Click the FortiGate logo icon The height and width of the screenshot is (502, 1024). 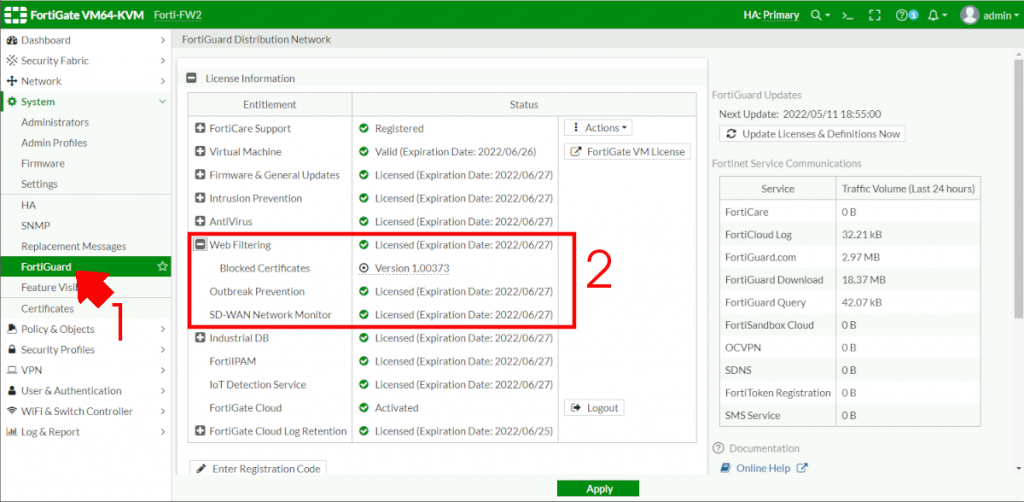click(x=15, y=15)
